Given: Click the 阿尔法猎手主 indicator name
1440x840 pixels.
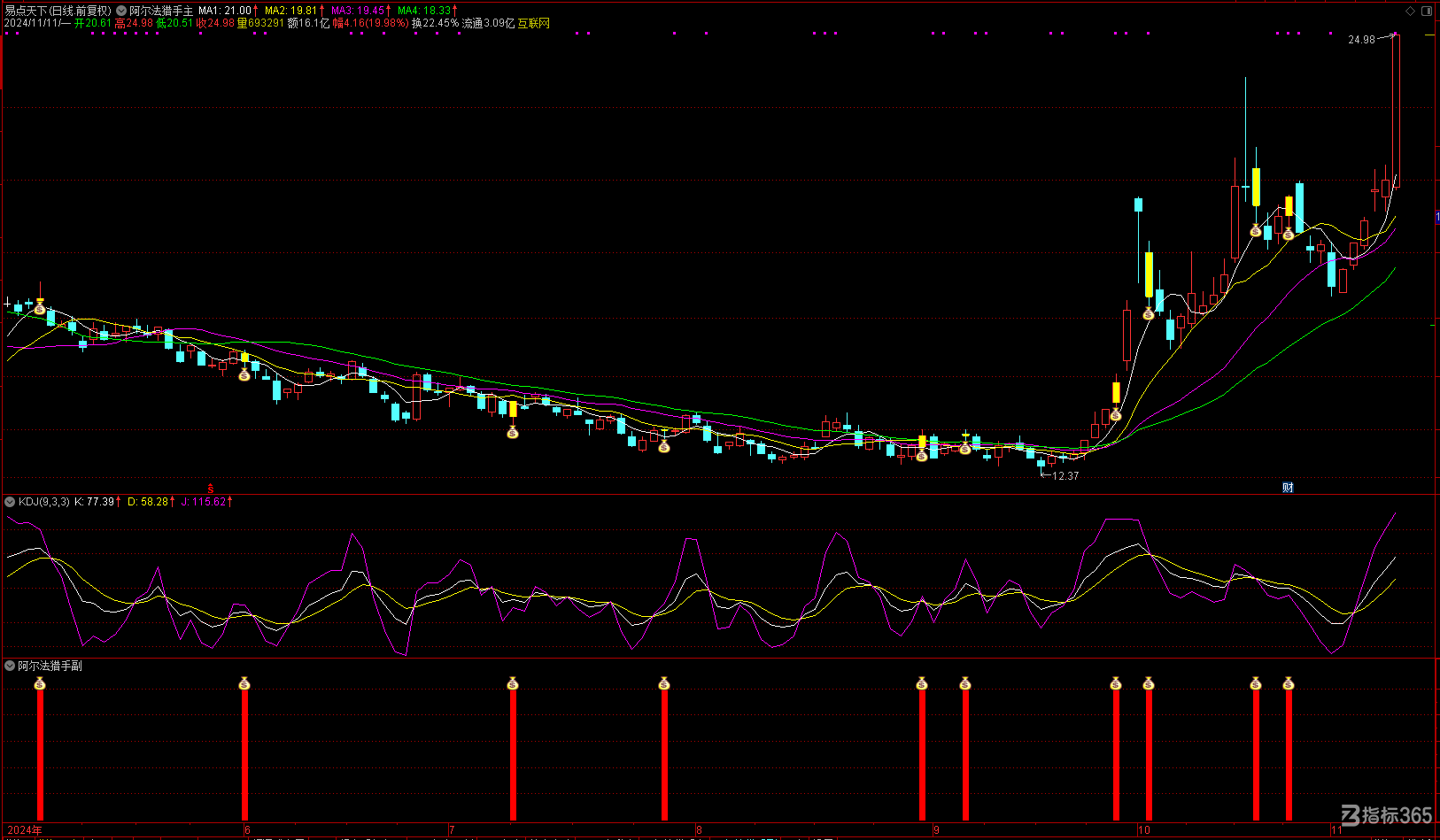Looking at the screenshot, I should click(161, 11).
